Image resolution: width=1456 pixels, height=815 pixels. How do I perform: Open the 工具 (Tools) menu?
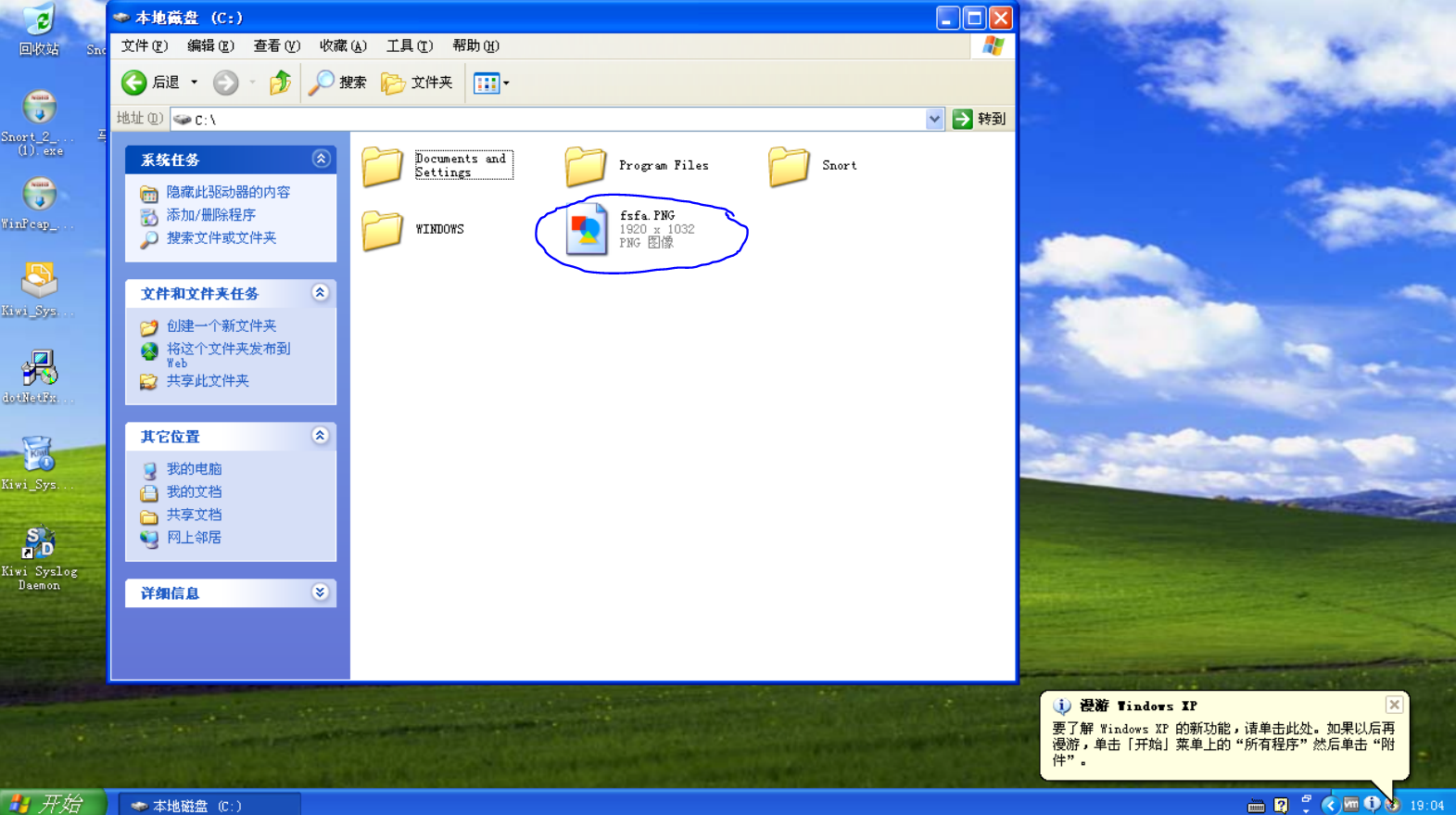point(409,45)
